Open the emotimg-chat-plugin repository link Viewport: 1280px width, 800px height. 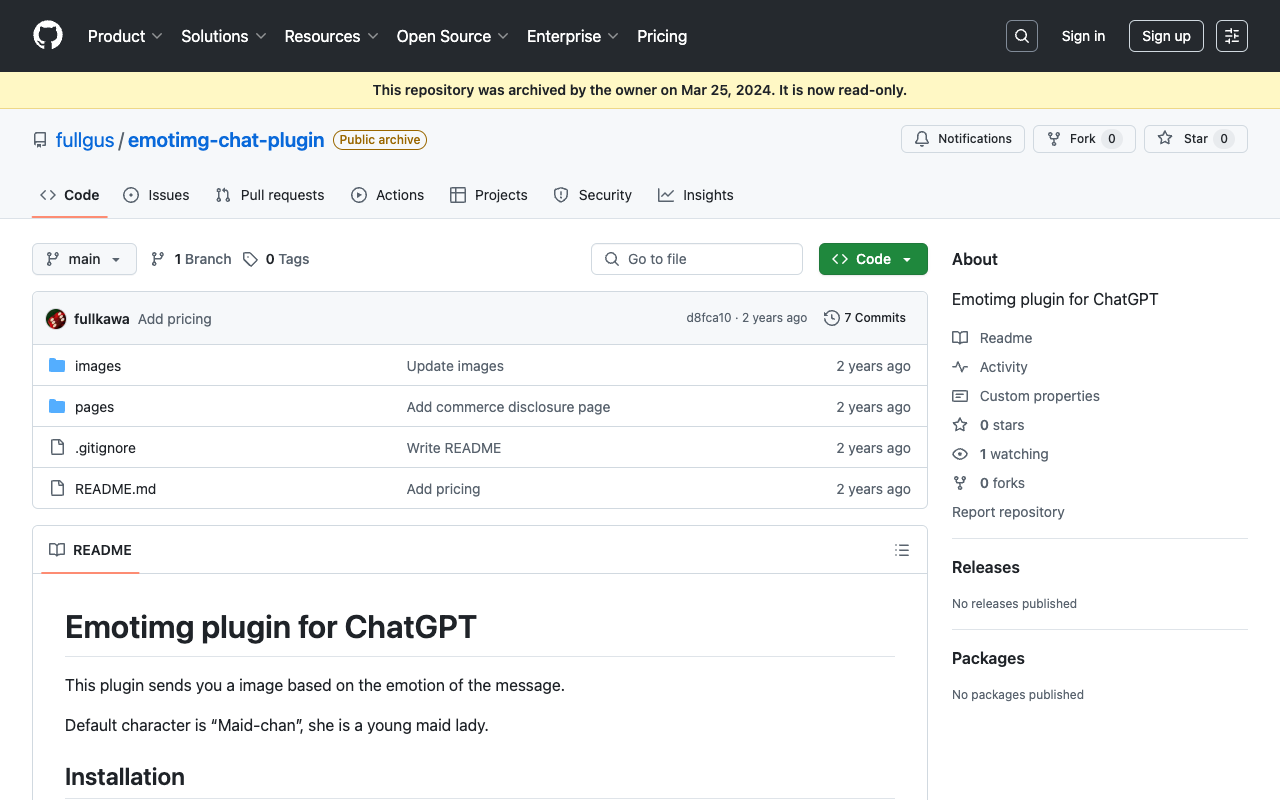226,140
